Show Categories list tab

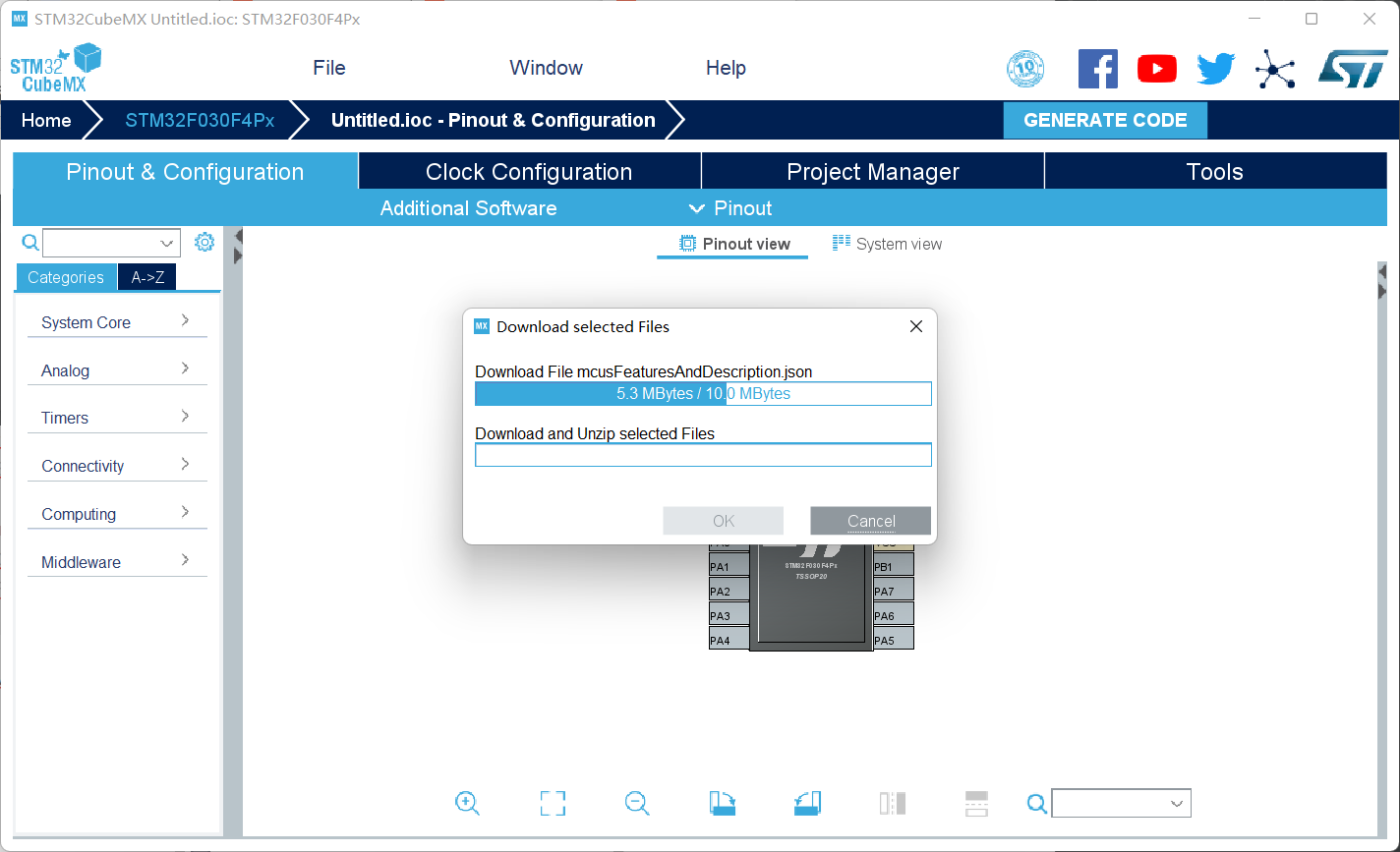66,277
